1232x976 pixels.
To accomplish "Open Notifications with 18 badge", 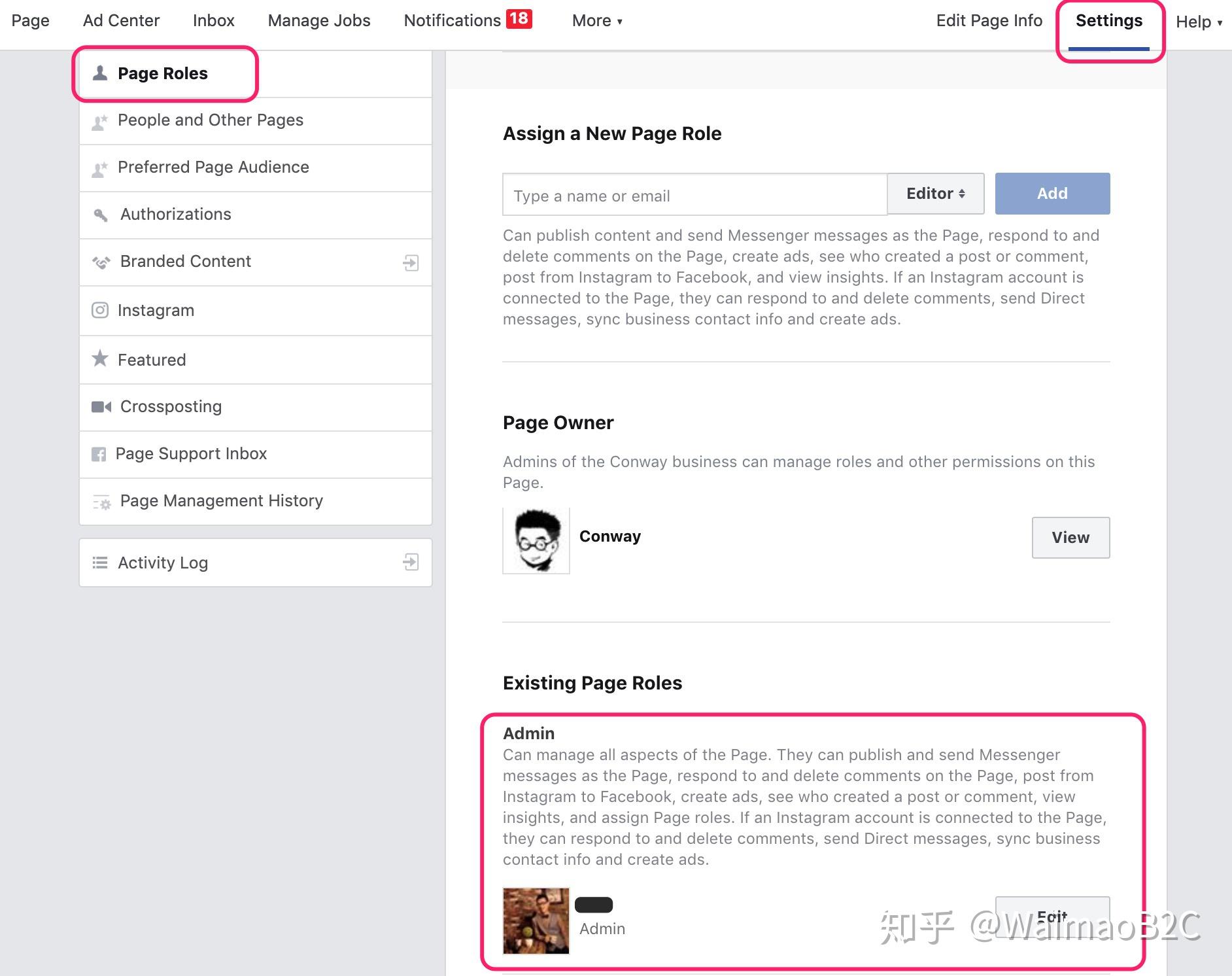I will [468, 20].
